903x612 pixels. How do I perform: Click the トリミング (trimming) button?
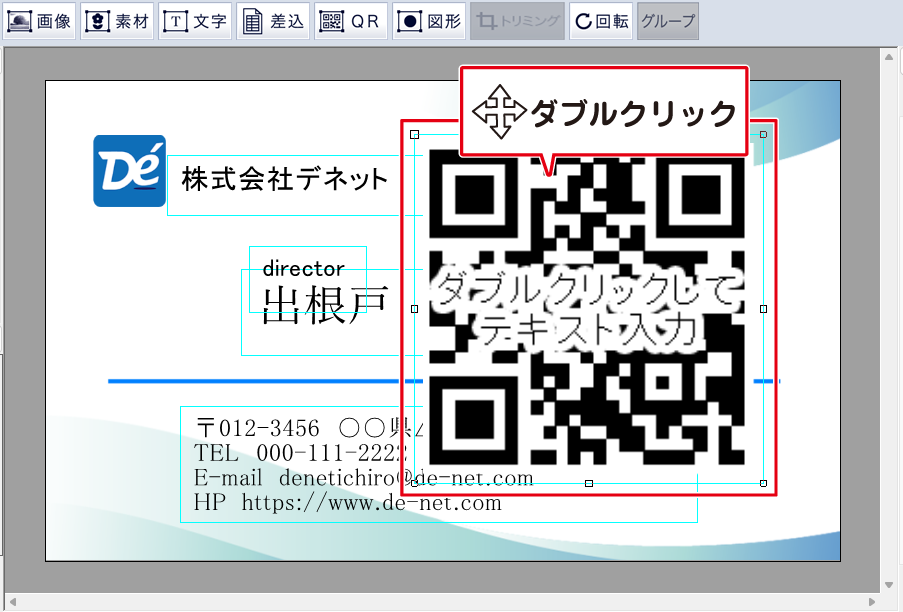(517, 21)
